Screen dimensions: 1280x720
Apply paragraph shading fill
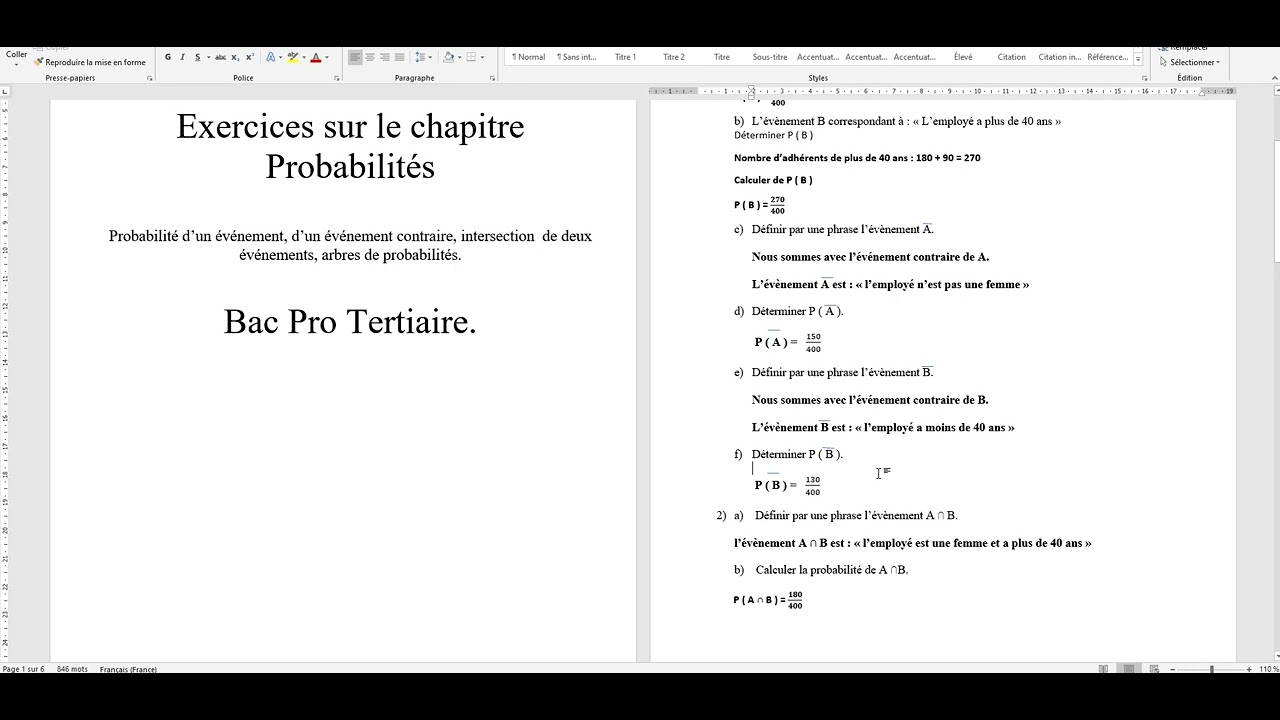pyautogui.click(x=448, y=57)
